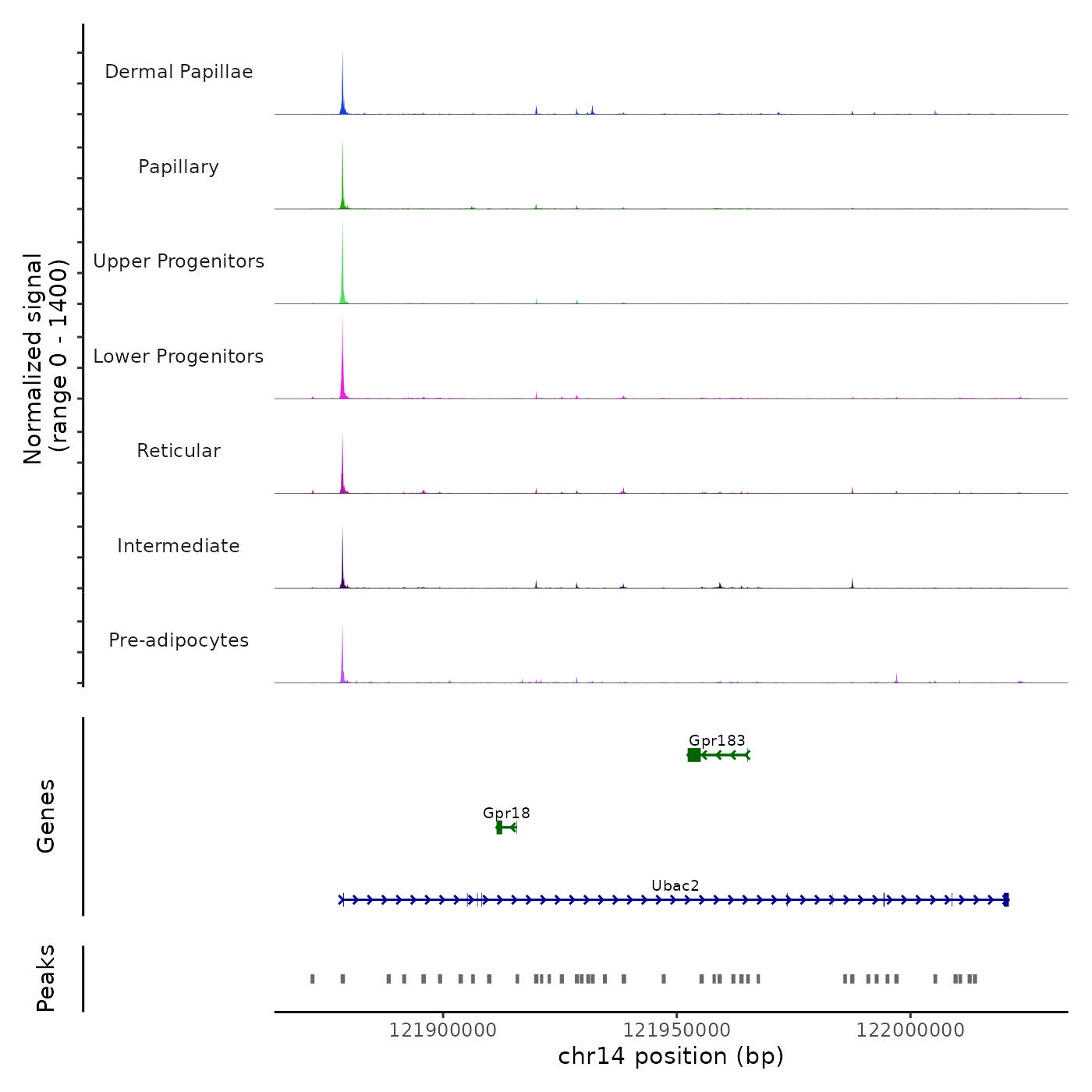
Task: Click the chr14 position (bp) axis title
Action: coord(671,1056)
